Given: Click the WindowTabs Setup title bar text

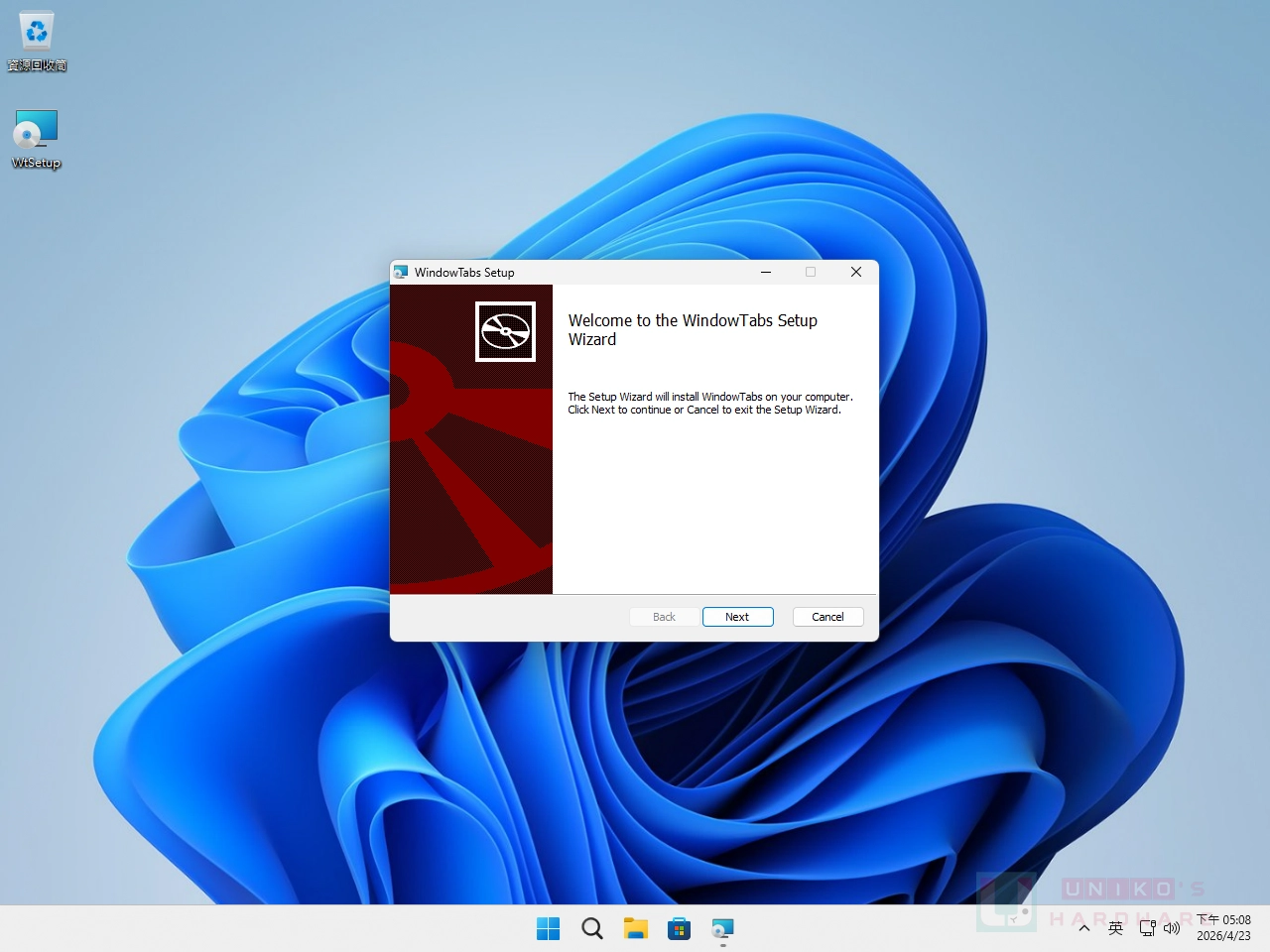Looking at the screenshot, I should click(x=464, y=273).
